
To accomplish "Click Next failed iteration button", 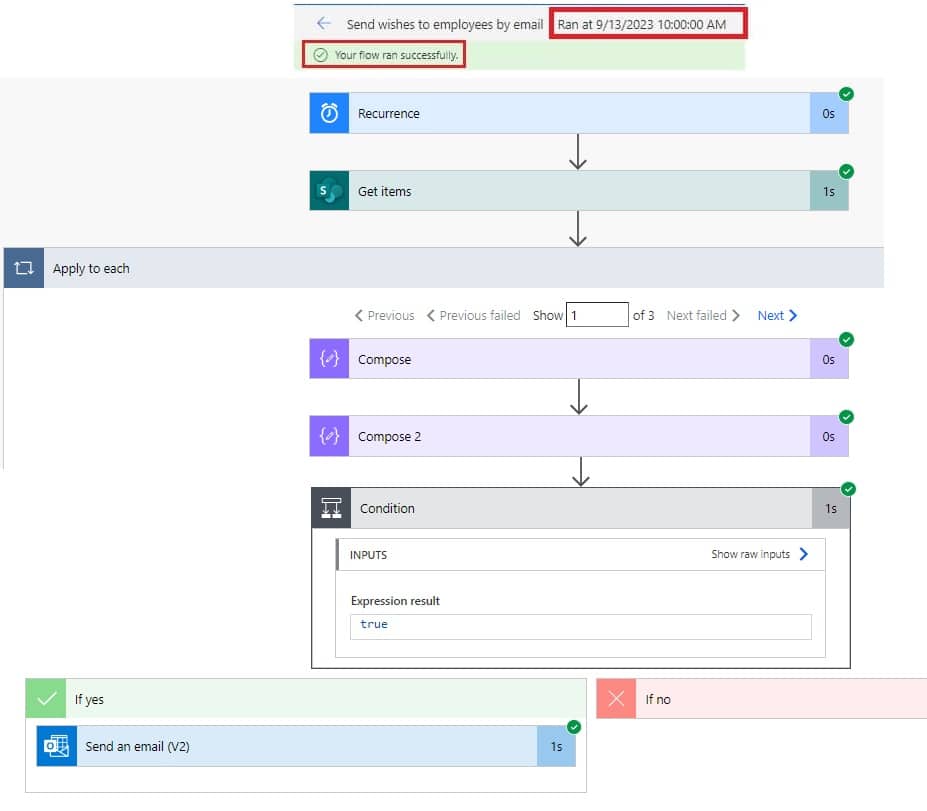I will point(703,316).
